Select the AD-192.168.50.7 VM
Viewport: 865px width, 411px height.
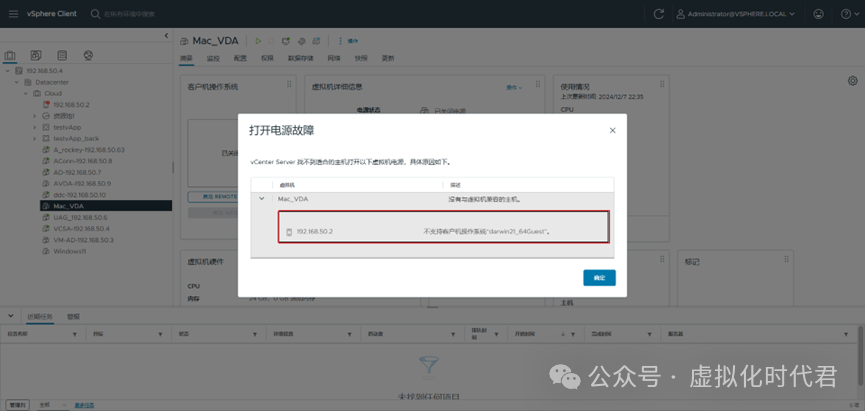tap(77, 172)
